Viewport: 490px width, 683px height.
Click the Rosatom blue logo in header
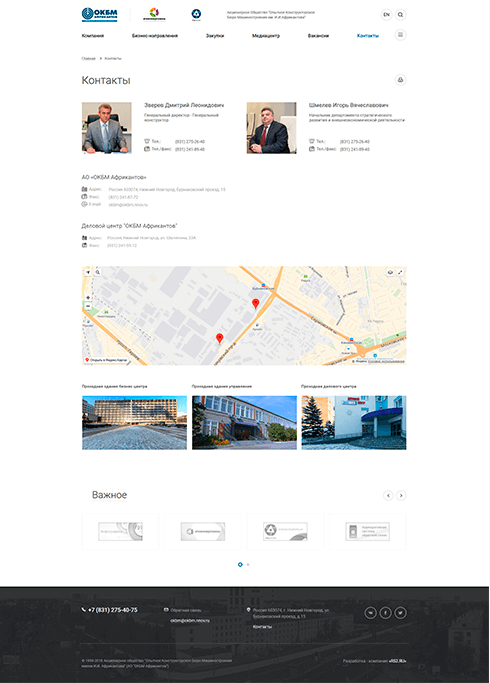pos(196,14)
